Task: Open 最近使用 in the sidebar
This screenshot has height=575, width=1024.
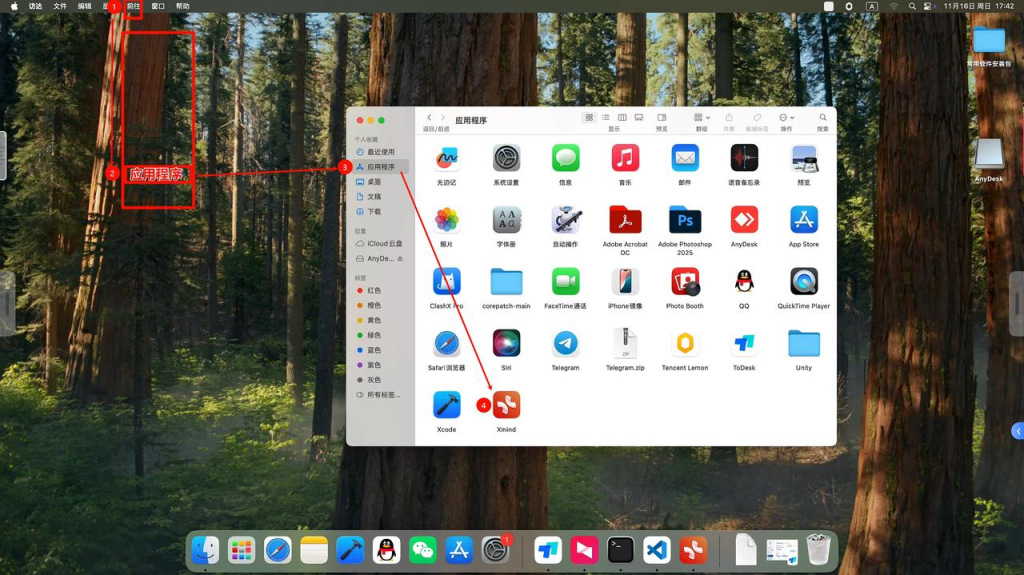Action: pyautogui.click(x=381, y=152)
